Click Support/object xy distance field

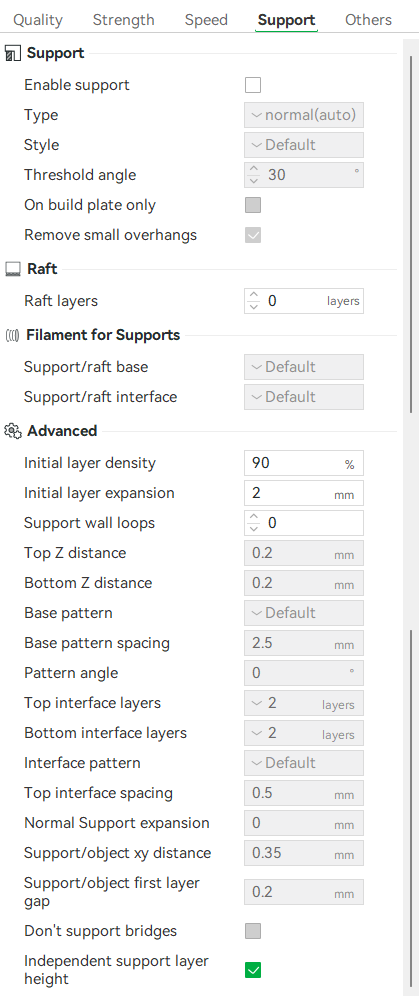(x=304, y=853)
